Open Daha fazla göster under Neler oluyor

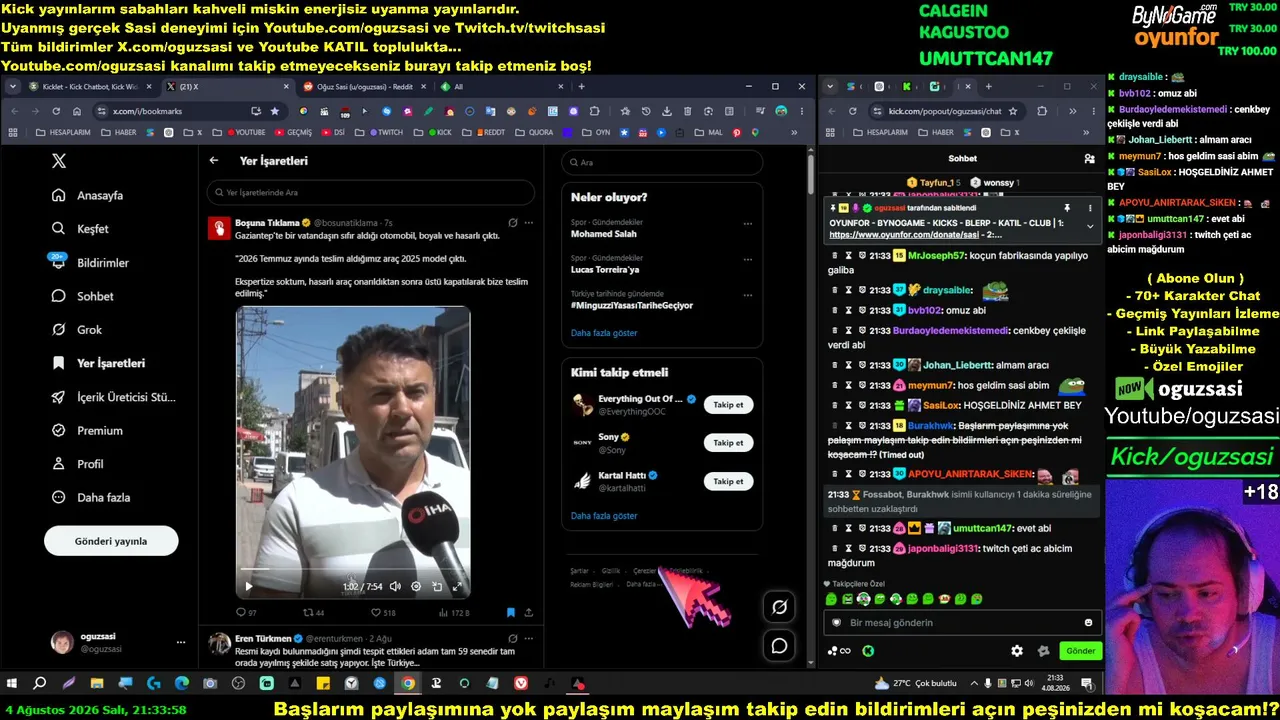click(x=604, y=333)
